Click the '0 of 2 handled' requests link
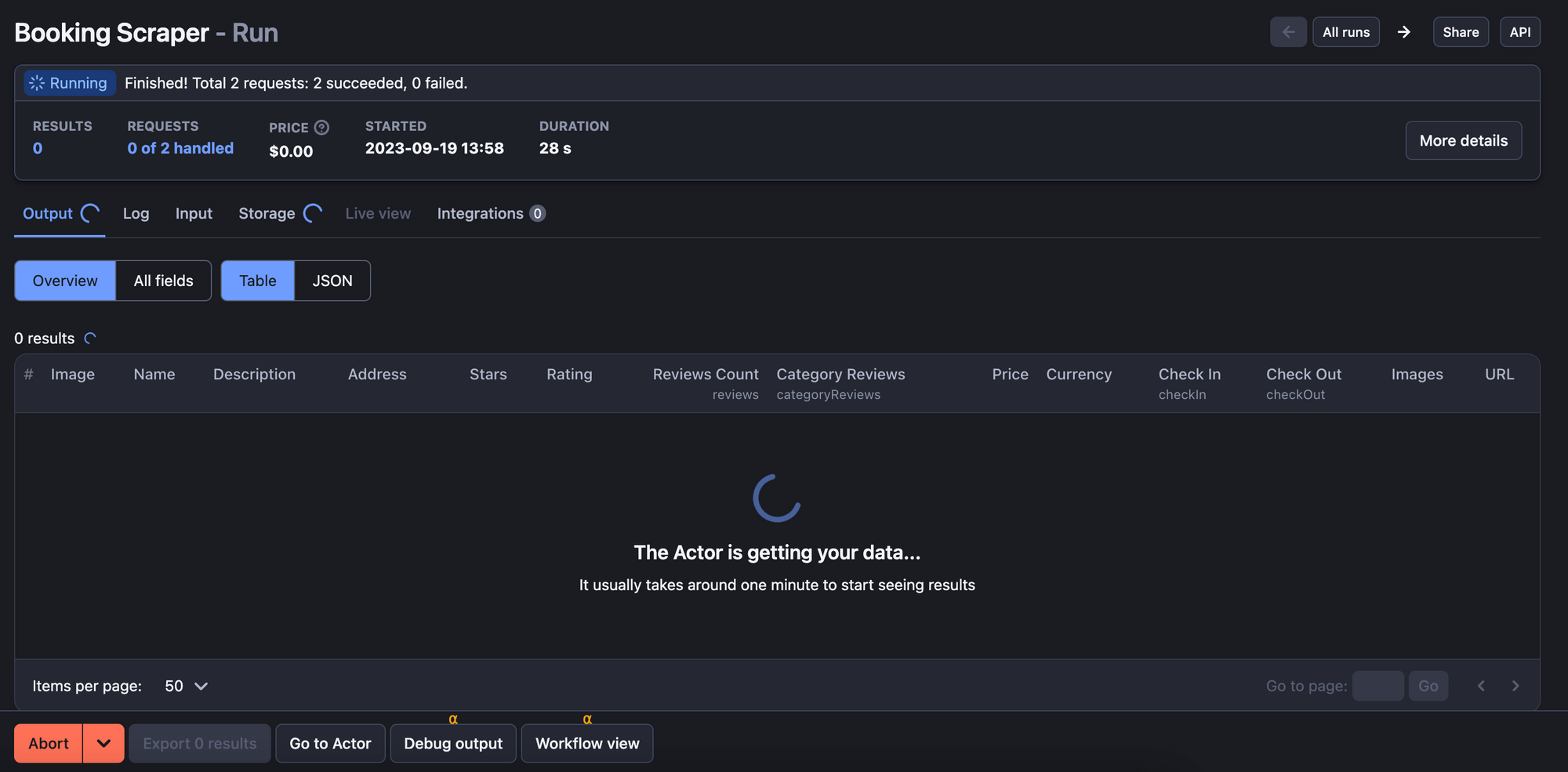 [180, 148]
